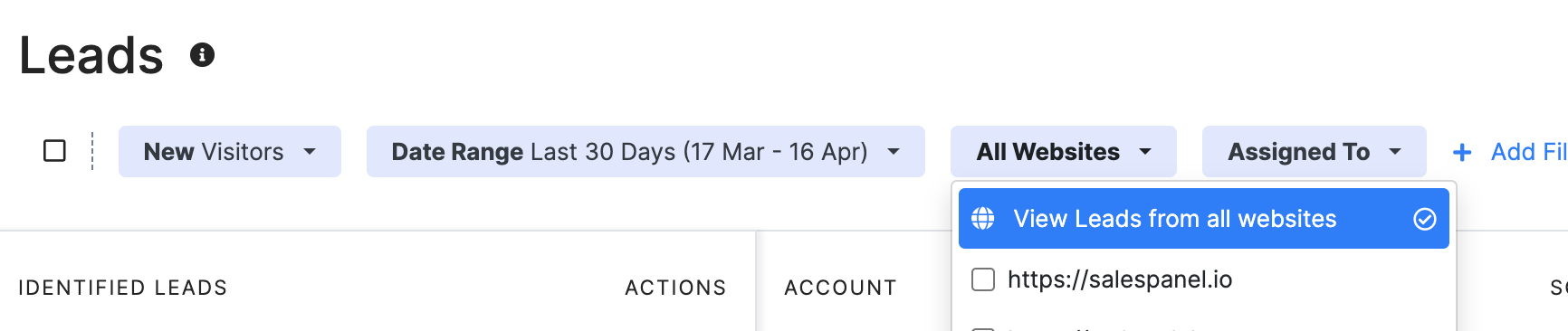Click the vertical dotted divider near checkbox

[x=92, y=151]
